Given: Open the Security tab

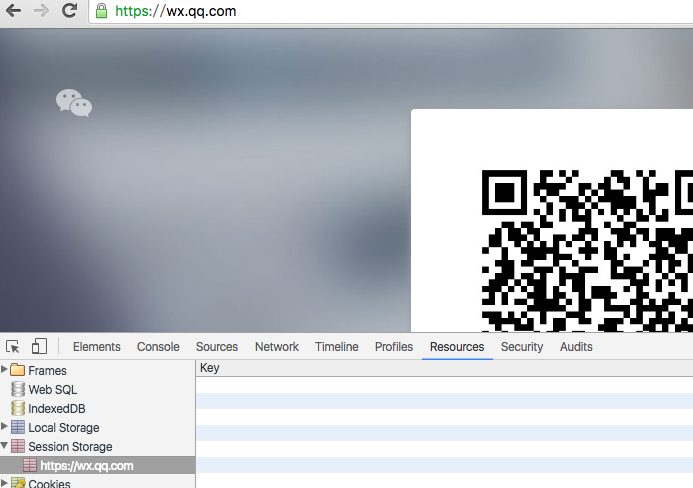Looking at the screenshot, I should tap(522, 347).
